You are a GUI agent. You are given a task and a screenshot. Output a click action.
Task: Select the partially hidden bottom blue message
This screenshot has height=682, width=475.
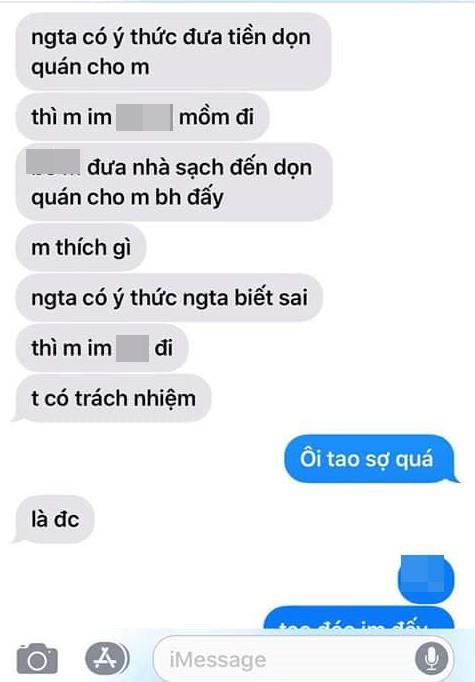(x=359, y=618)
